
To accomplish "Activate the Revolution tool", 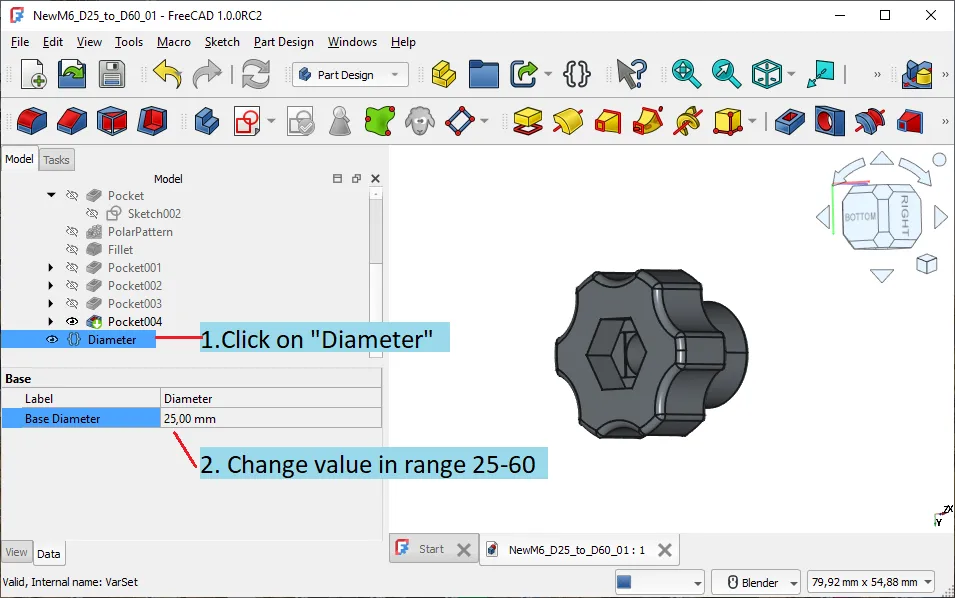I will coord(570,120).
